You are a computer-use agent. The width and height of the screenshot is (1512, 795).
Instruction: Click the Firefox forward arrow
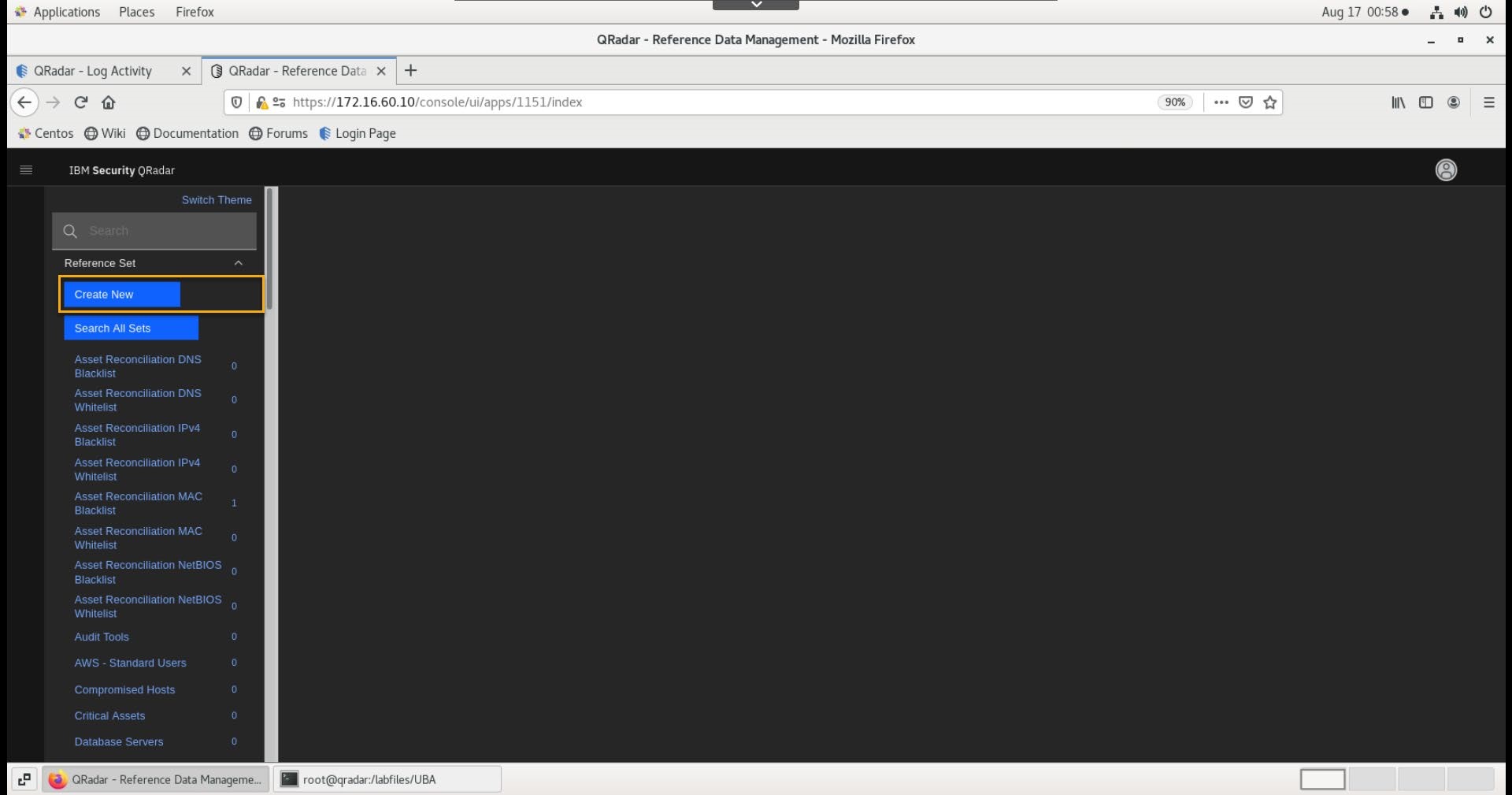(53, 102)
